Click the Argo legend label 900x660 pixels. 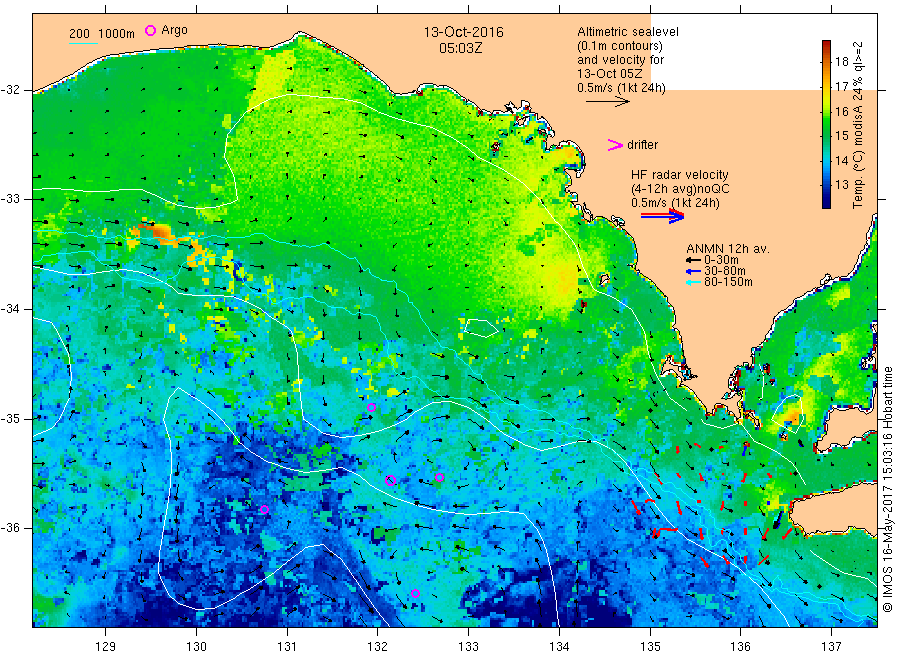pyautogui.click(x=174, y=30)
